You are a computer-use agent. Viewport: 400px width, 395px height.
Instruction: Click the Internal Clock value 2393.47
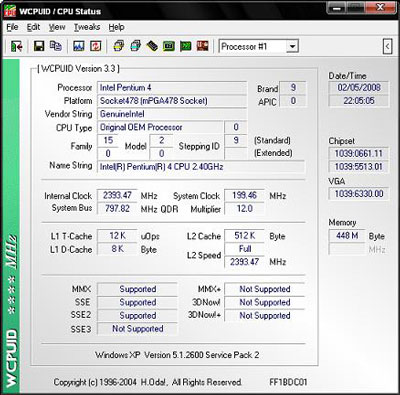(x=117, y=196)
